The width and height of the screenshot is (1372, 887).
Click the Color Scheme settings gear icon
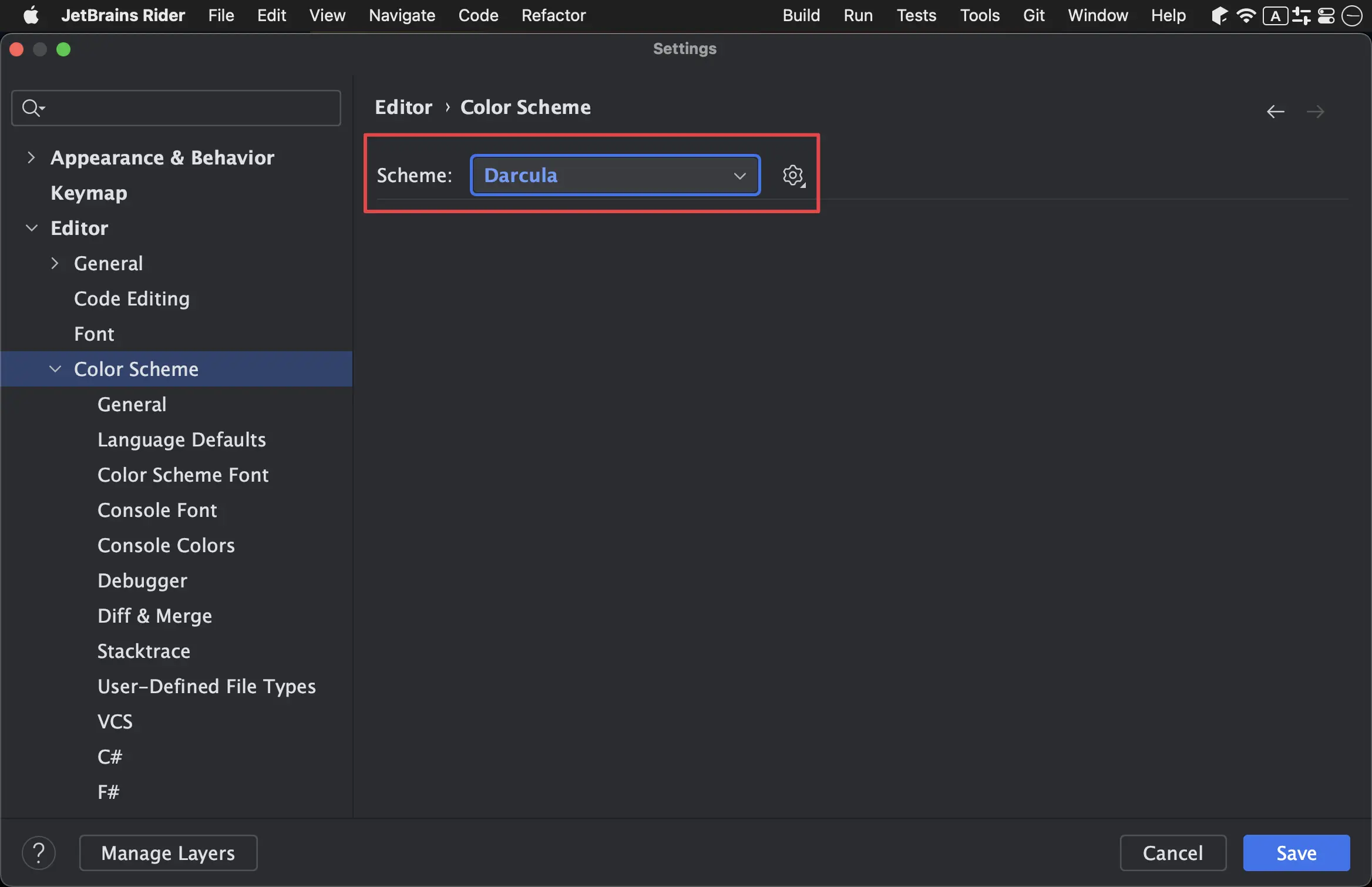pyautogui.click(x=793, y=174)
